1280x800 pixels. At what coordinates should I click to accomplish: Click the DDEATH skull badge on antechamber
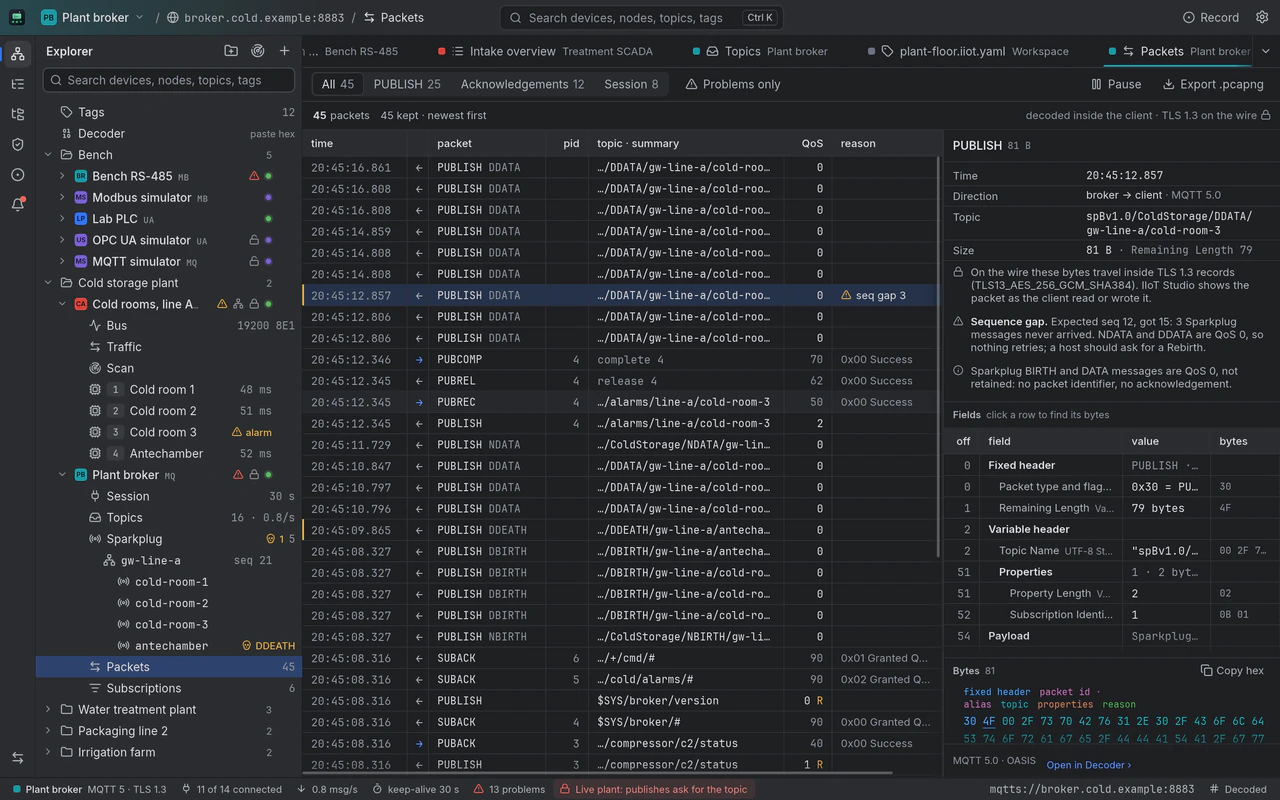[x=269, y=646]
